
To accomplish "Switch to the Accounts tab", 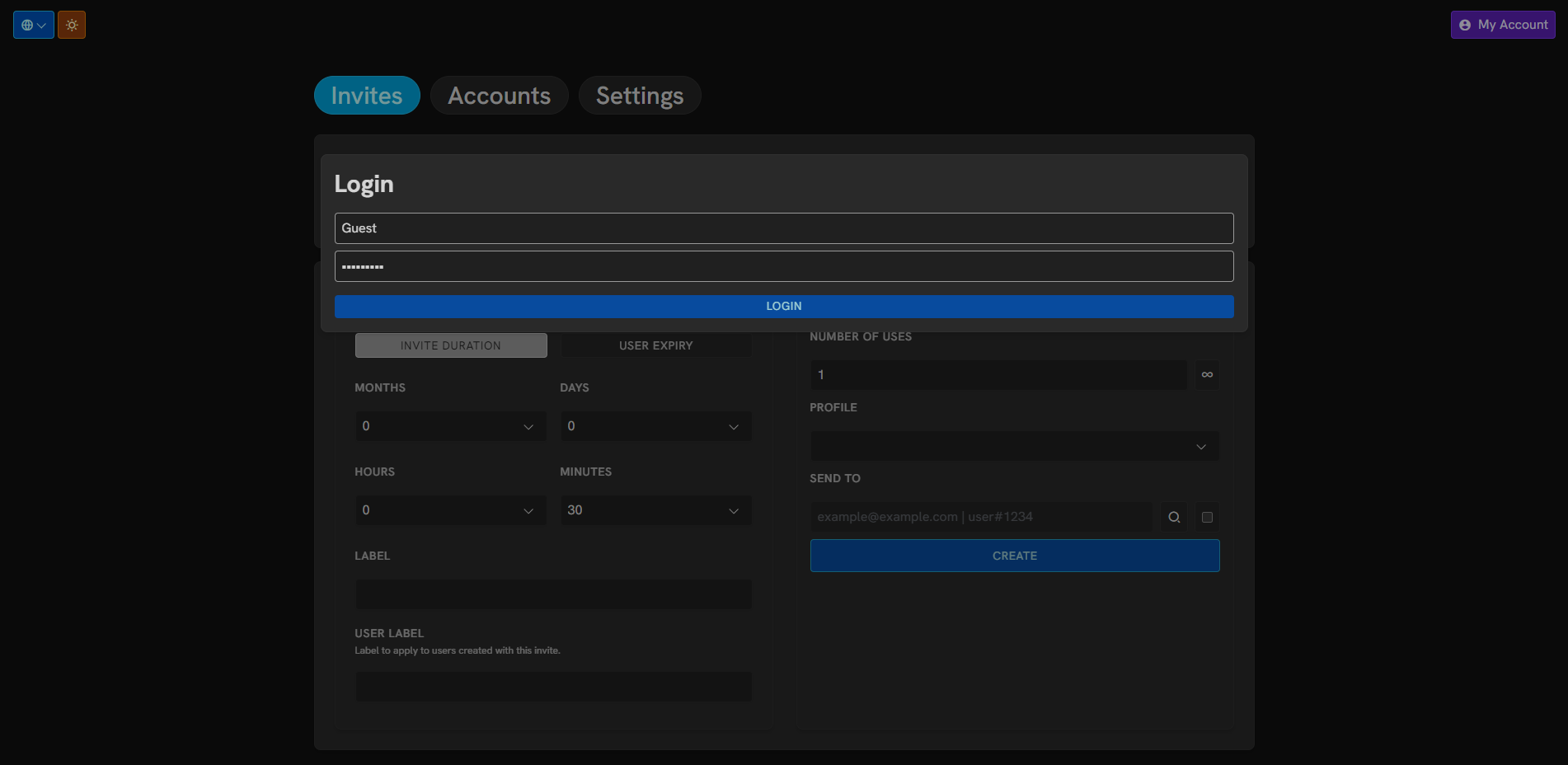I will [499, 95].
